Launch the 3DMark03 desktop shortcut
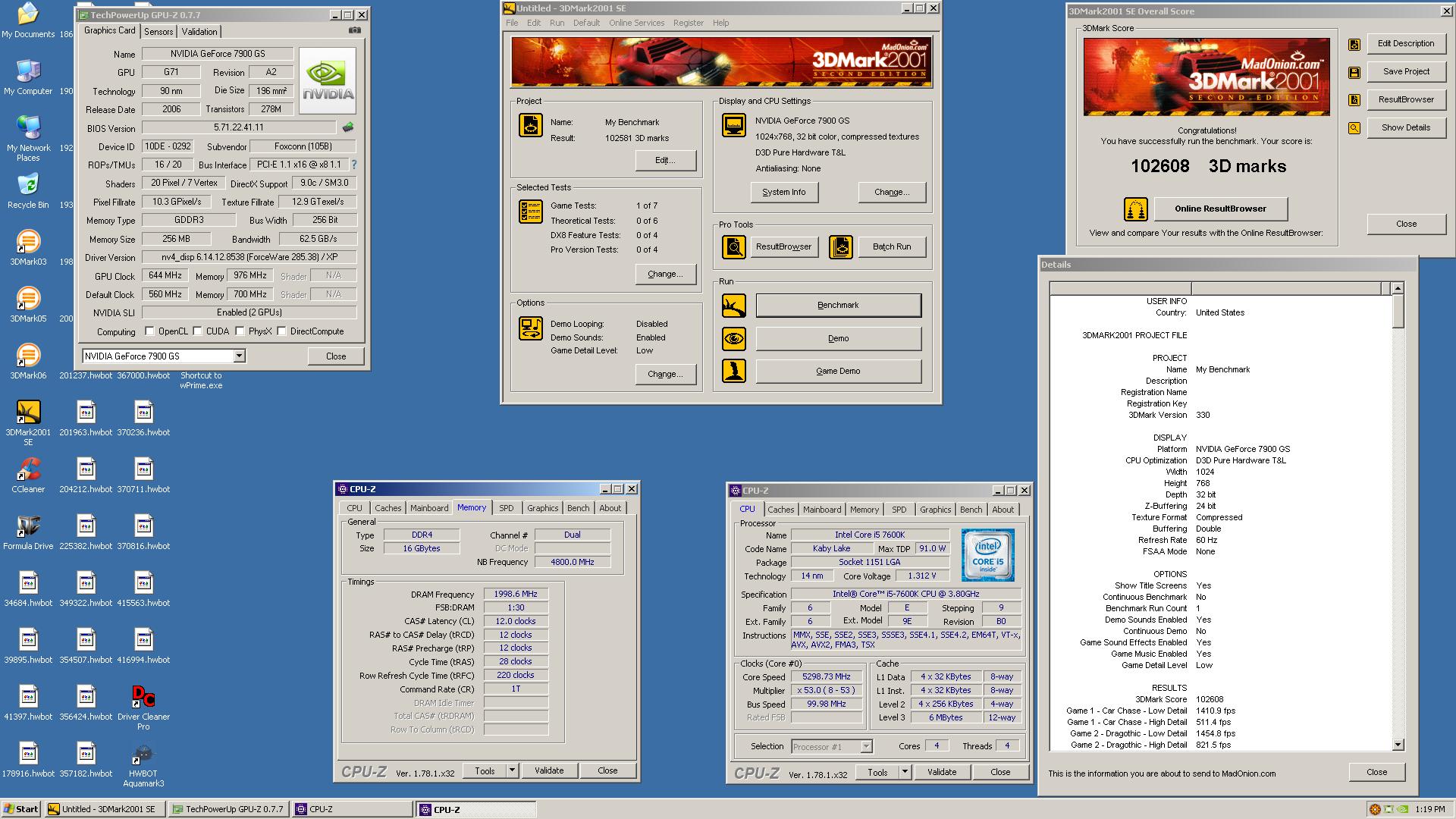This screenshot has width=1456, height=819. [28, 248]
